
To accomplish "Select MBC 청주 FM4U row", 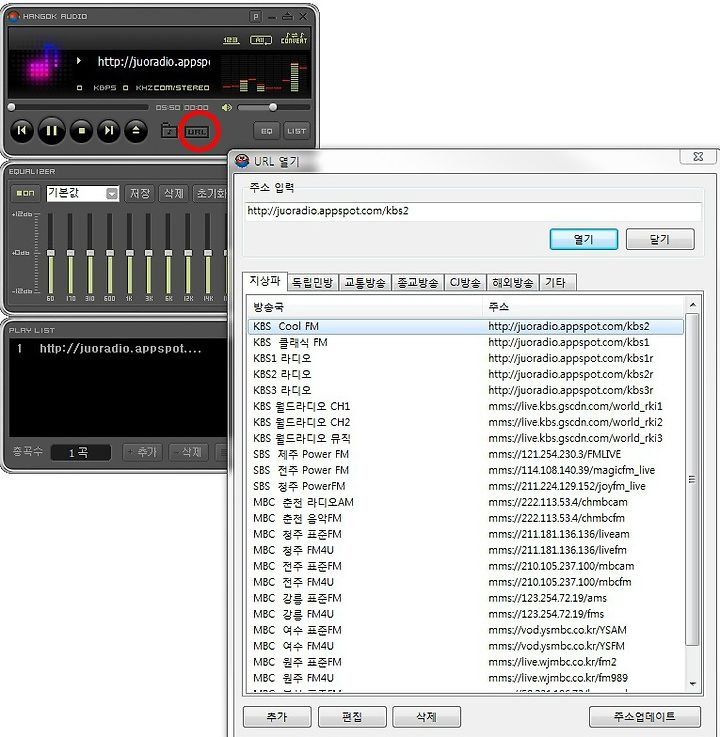I will [466, 550].
